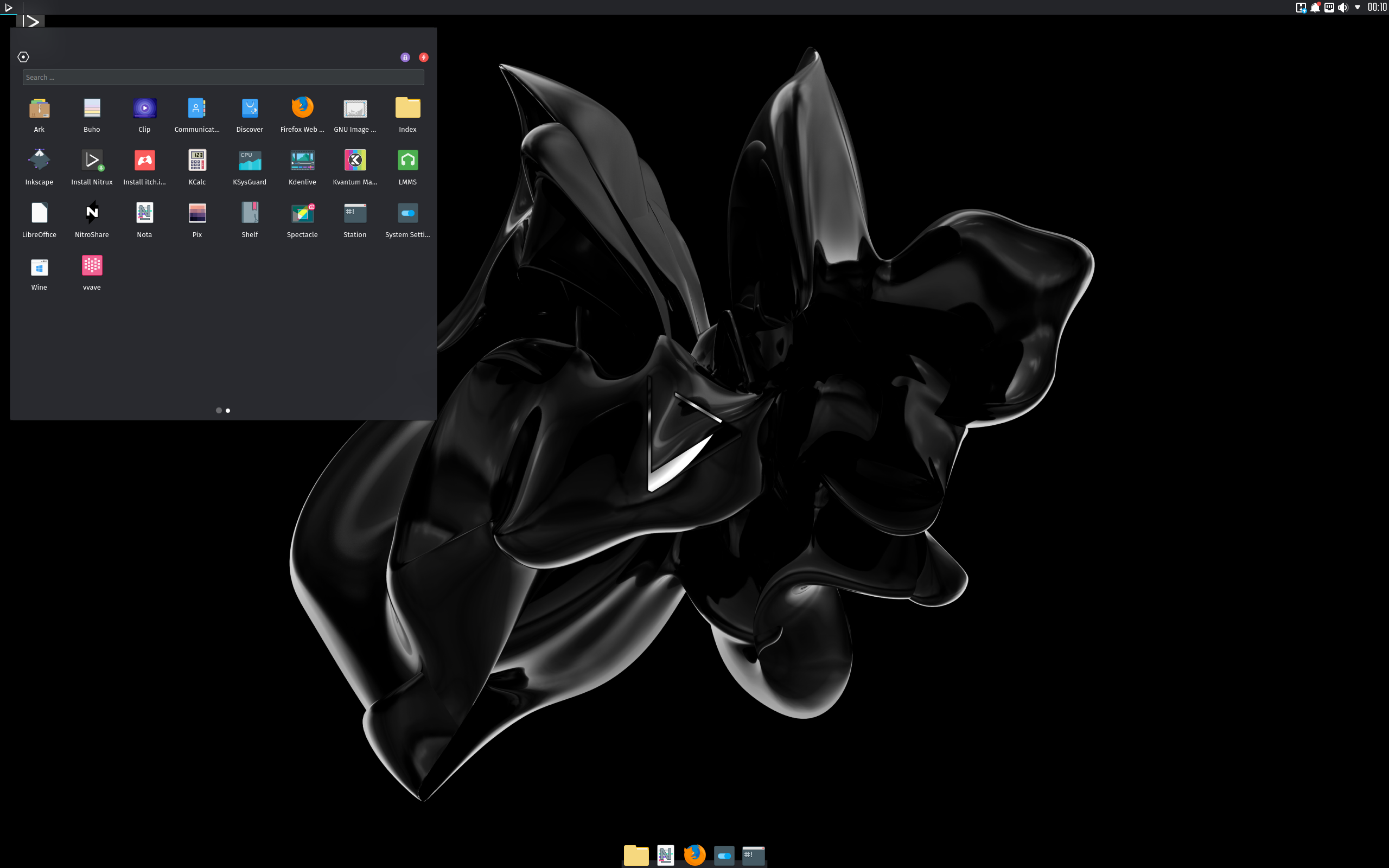Screen dimensions: 1389x868
Task: Select the second launcher page dot
Action: pos(228,411)
